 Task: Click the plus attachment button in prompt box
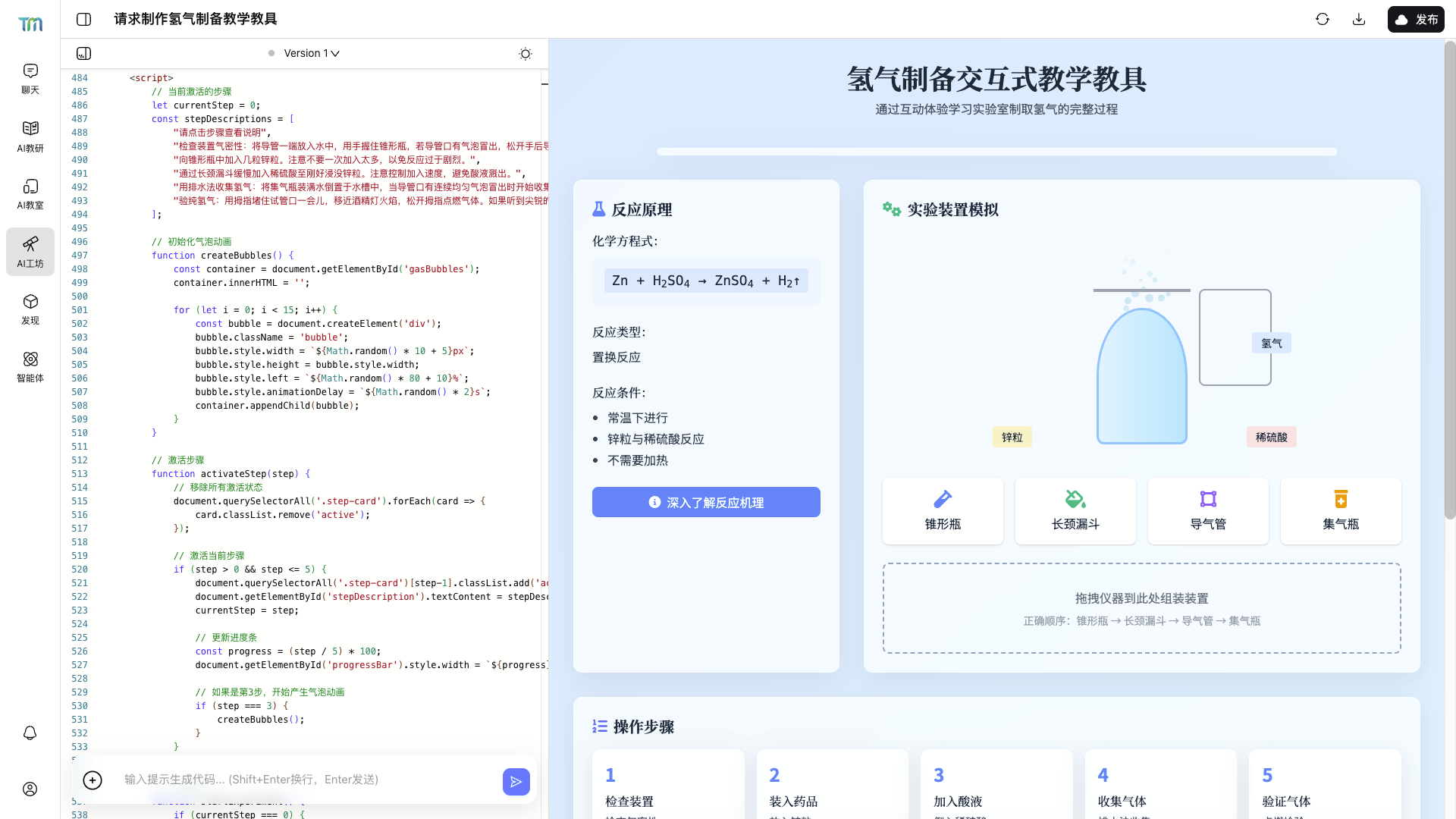tap(93, 780)
